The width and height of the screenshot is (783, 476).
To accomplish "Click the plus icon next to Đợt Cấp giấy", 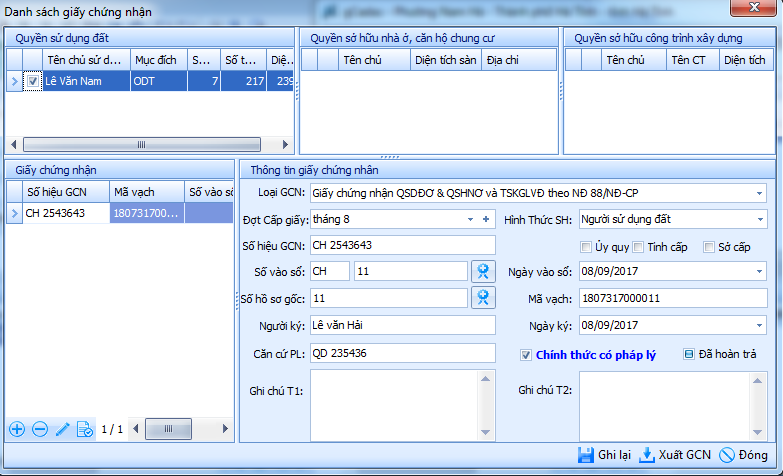I will 486,219.
